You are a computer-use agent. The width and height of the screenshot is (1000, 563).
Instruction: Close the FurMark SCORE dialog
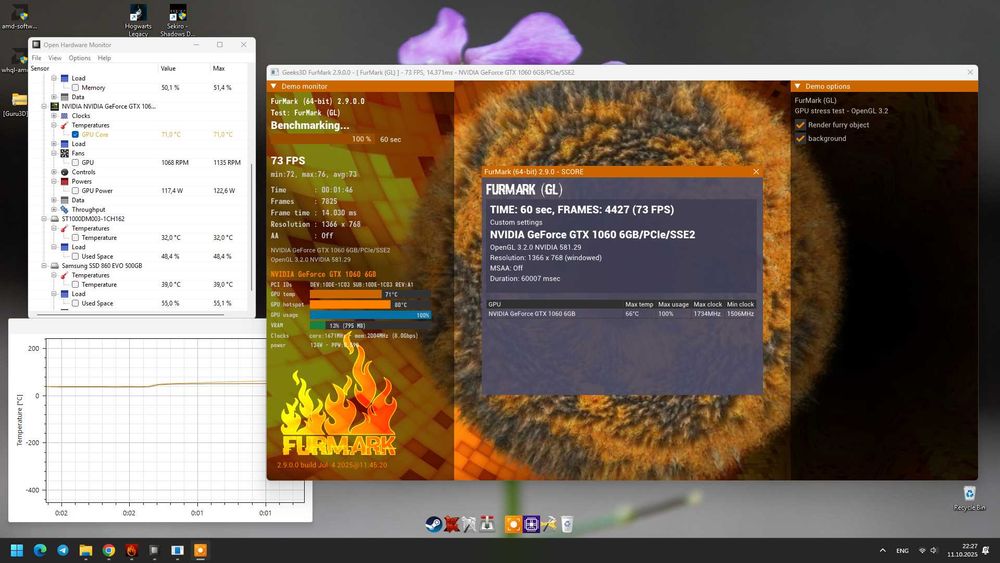pyautogui.click(x=756, y=172)
